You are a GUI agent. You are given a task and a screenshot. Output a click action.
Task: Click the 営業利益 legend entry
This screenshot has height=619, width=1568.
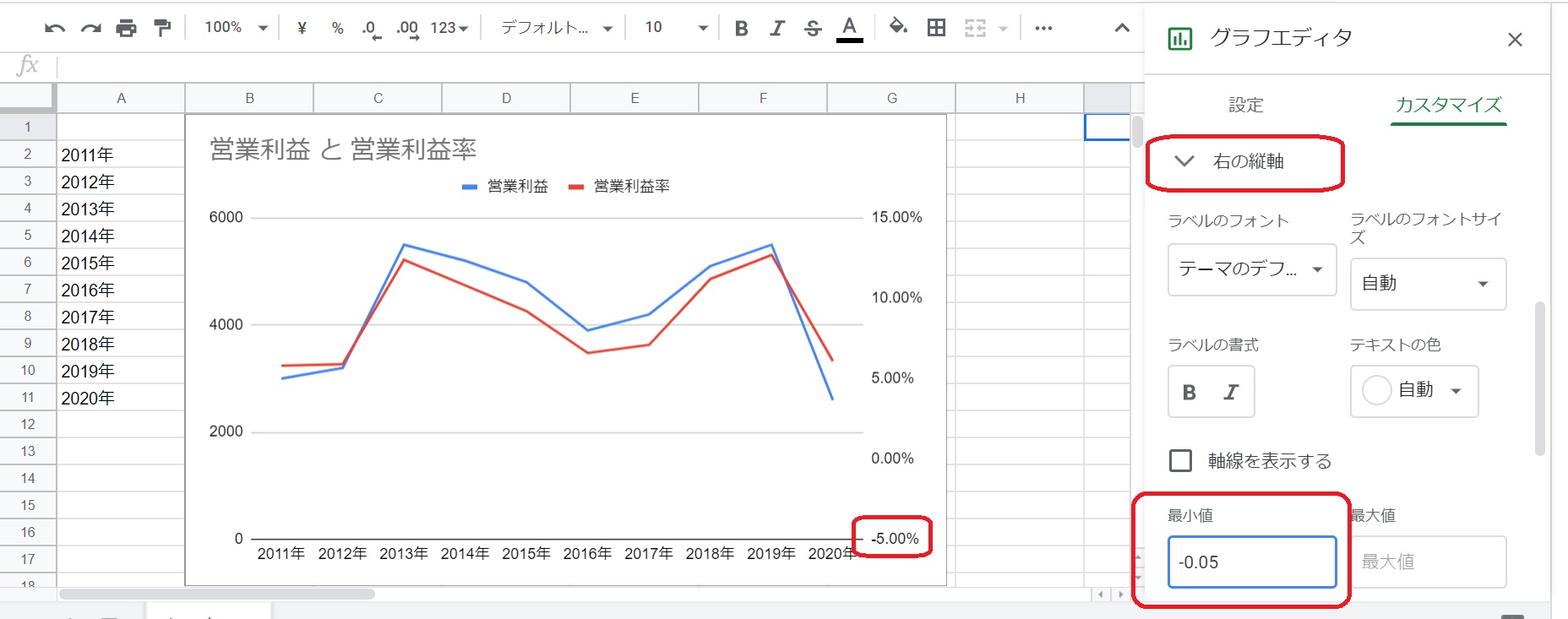coord(505,186)
